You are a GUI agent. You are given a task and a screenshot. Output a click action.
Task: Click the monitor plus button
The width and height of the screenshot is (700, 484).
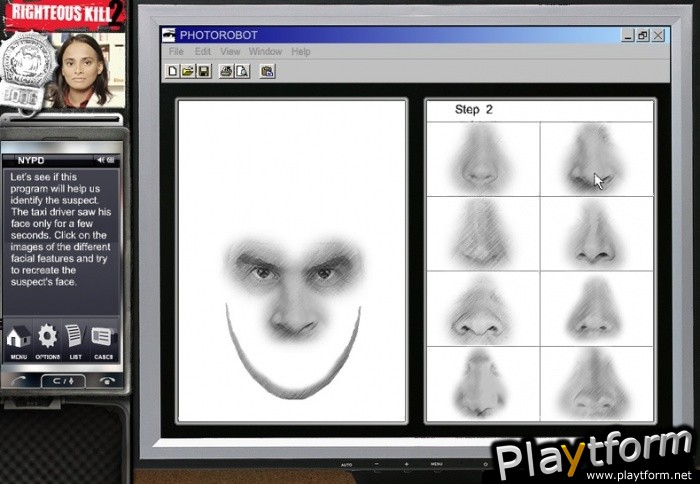tap(406, 464)
